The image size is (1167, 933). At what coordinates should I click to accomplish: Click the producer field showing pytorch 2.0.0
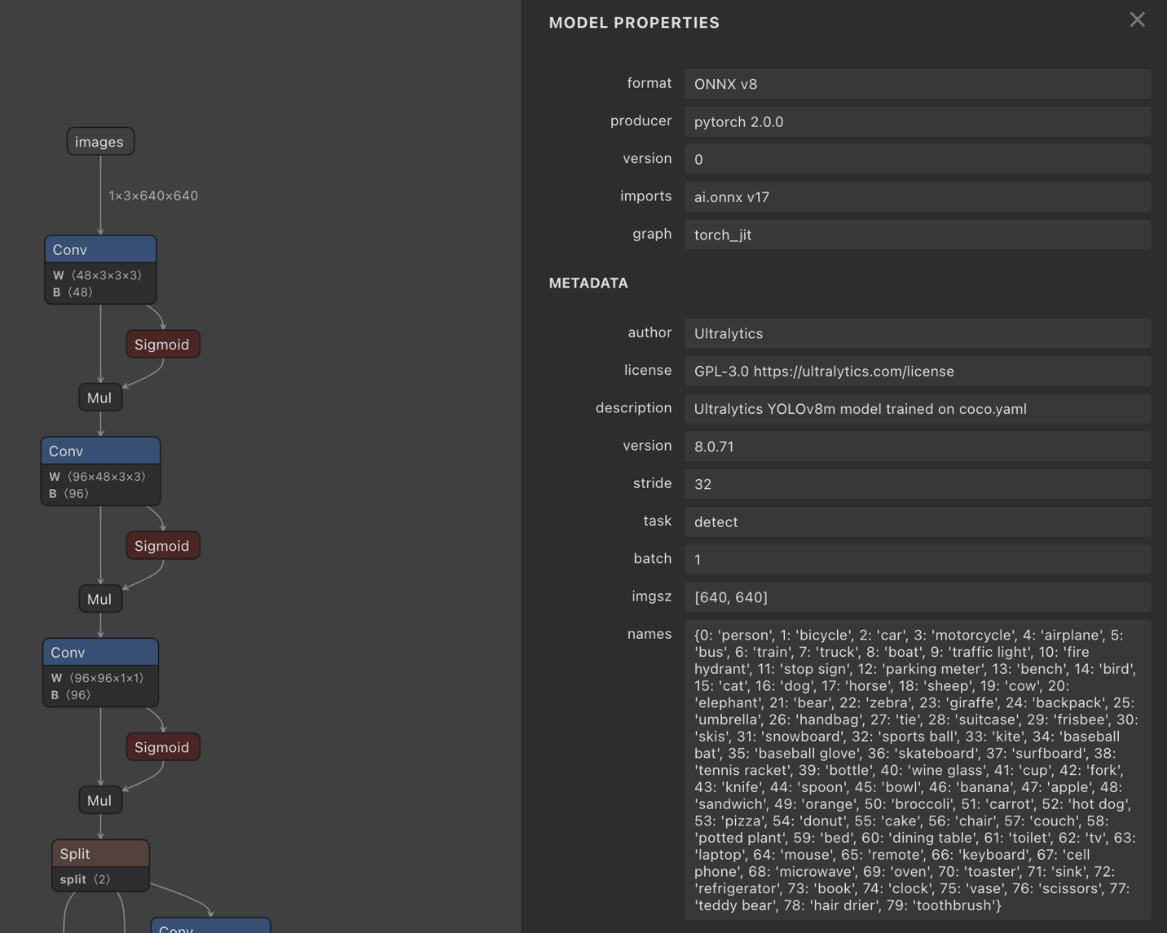pos(916,122)
